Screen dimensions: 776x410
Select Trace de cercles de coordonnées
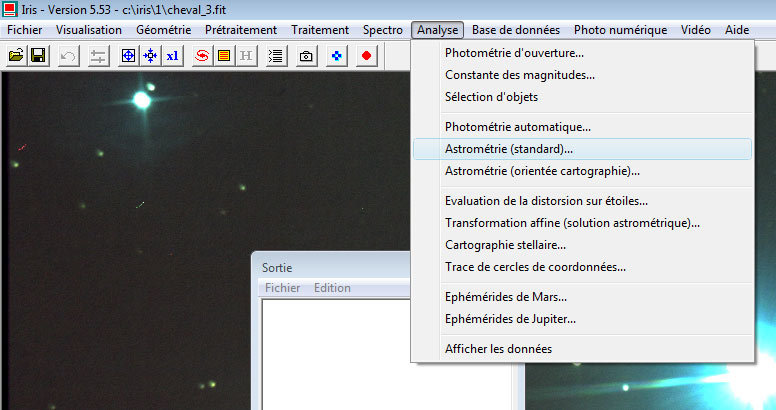point(582,267)
